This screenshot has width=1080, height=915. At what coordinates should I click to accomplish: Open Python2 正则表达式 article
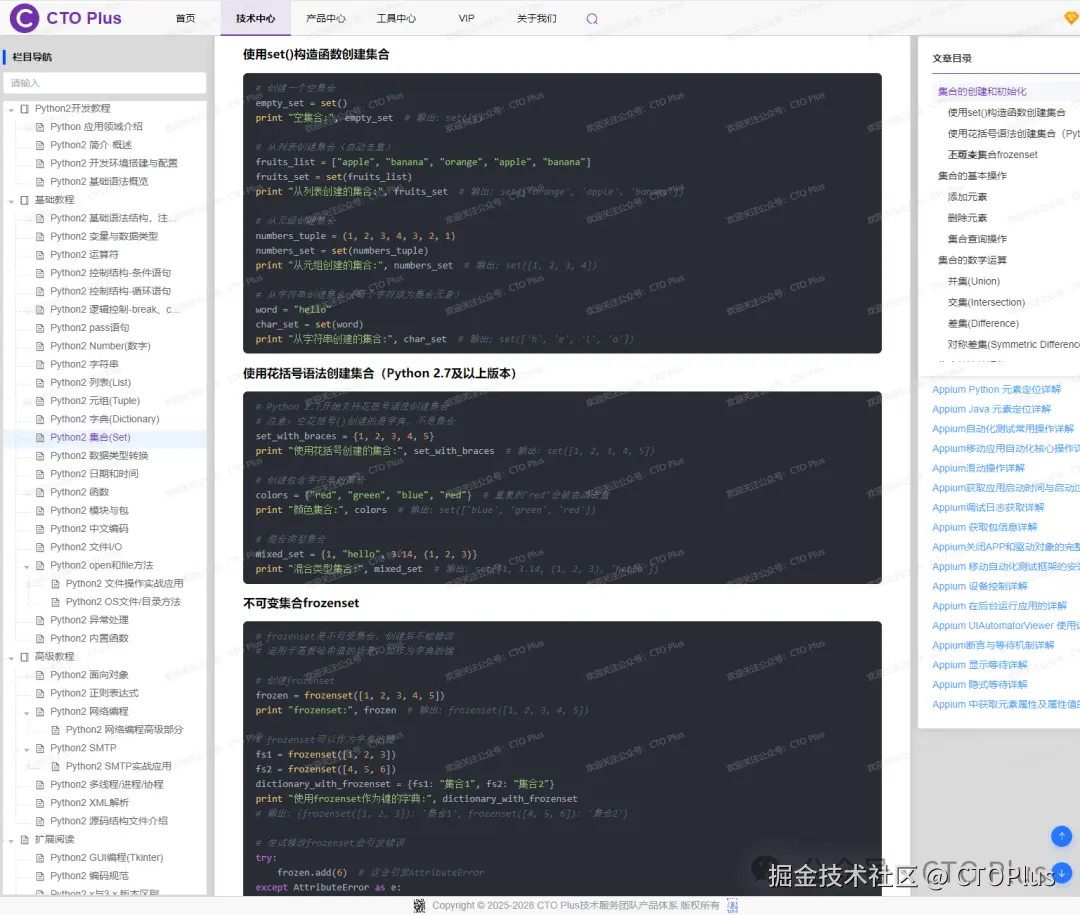[x=94, y=693]
